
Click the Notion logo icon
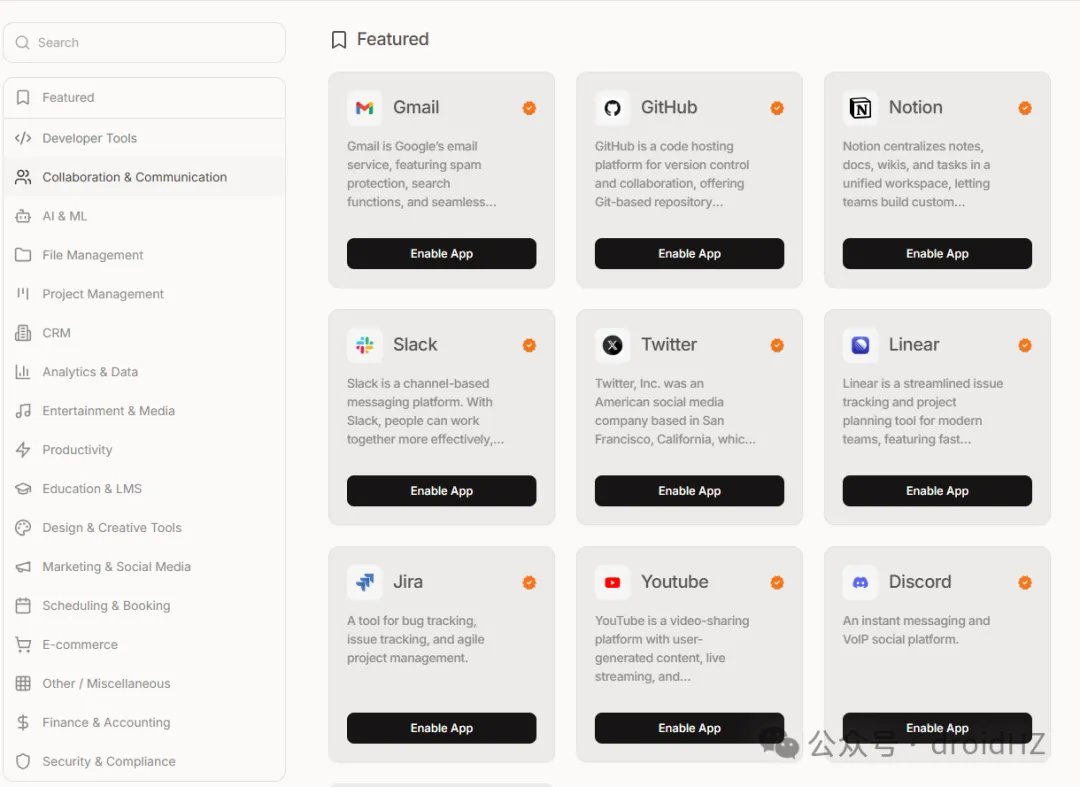click(x=860, y=108)
